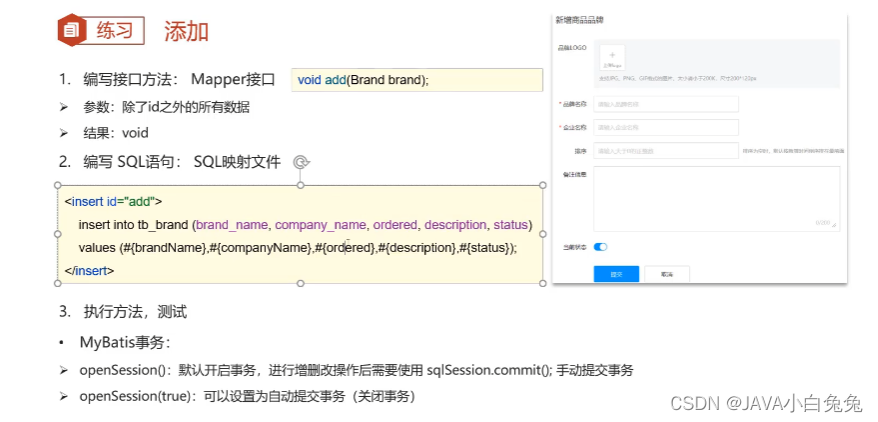The image size is (878, 422).
Task: Click the 品牌LOGO field label
Action: pyautogui.click(x=572, y=48)
